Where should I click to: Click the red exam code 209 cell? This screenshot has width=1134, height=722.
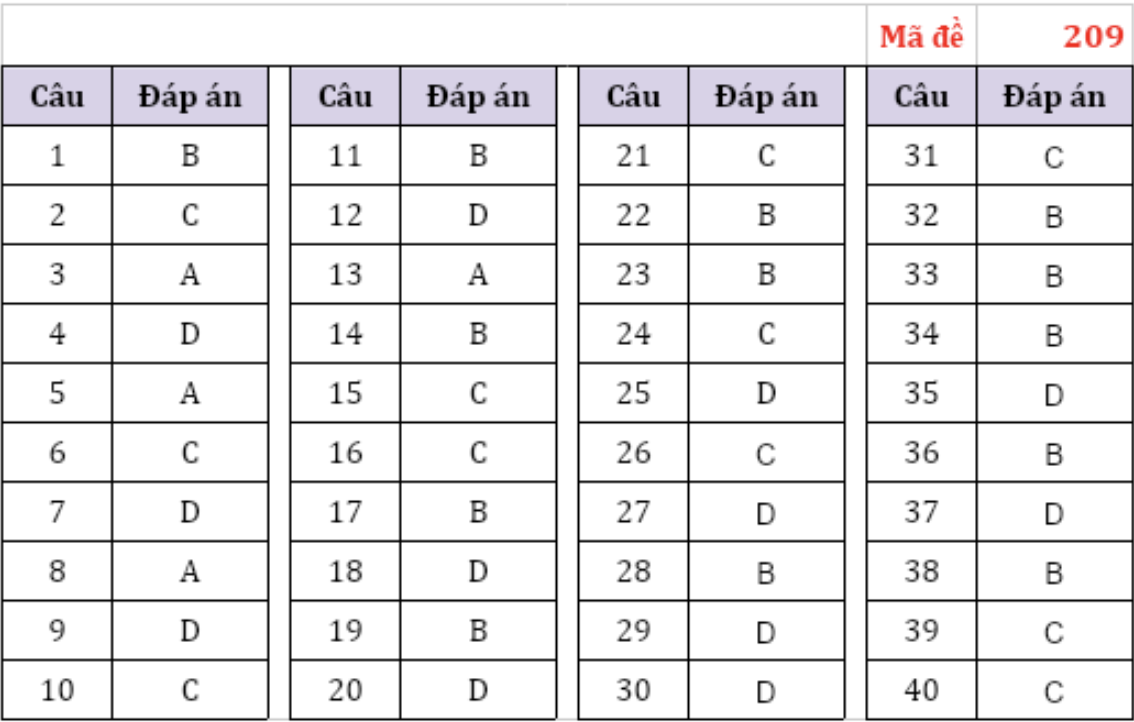[1093, 37]
